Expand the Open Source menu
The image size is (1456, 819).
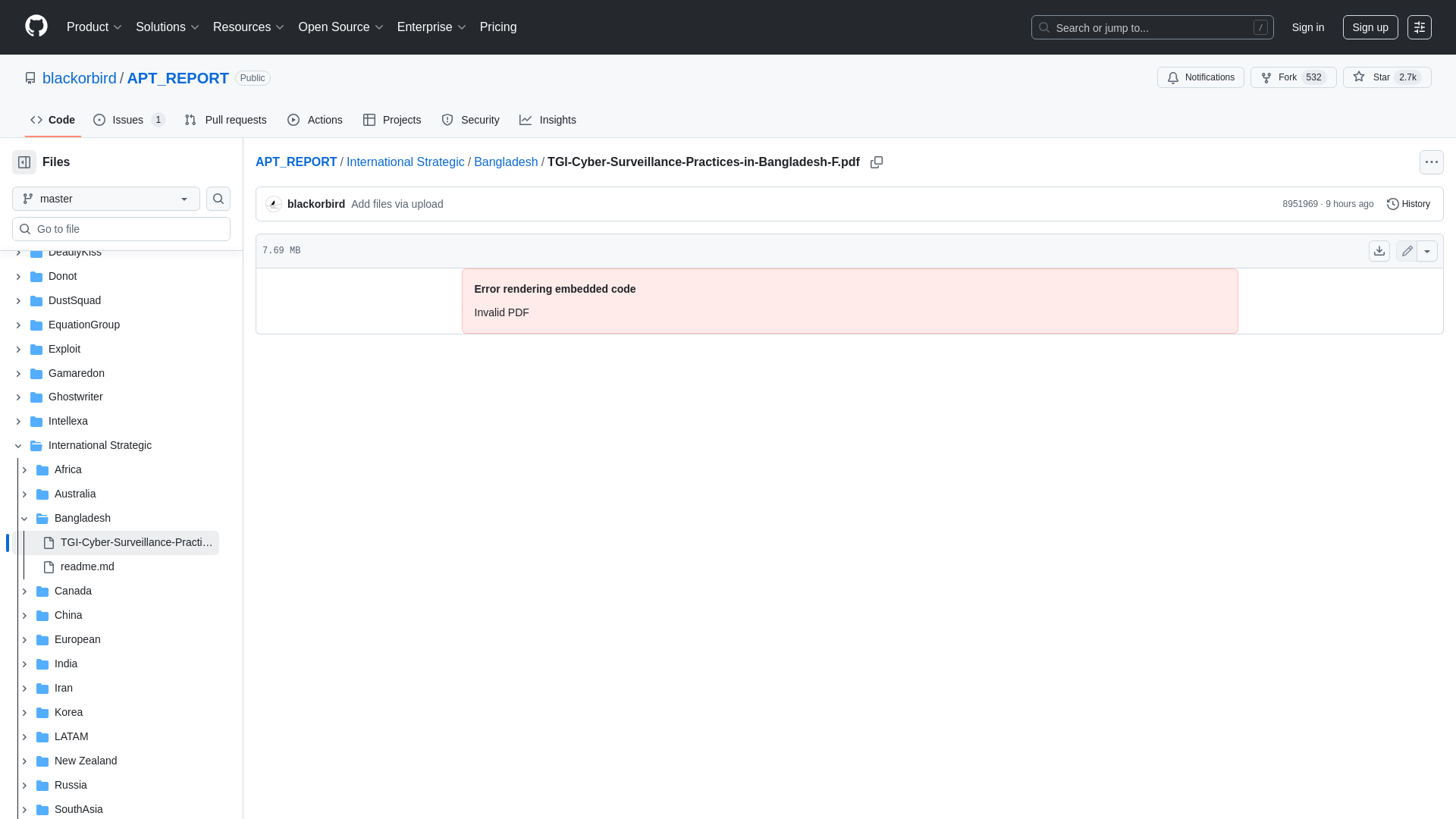pyautogui.click(x=341, y=27)
